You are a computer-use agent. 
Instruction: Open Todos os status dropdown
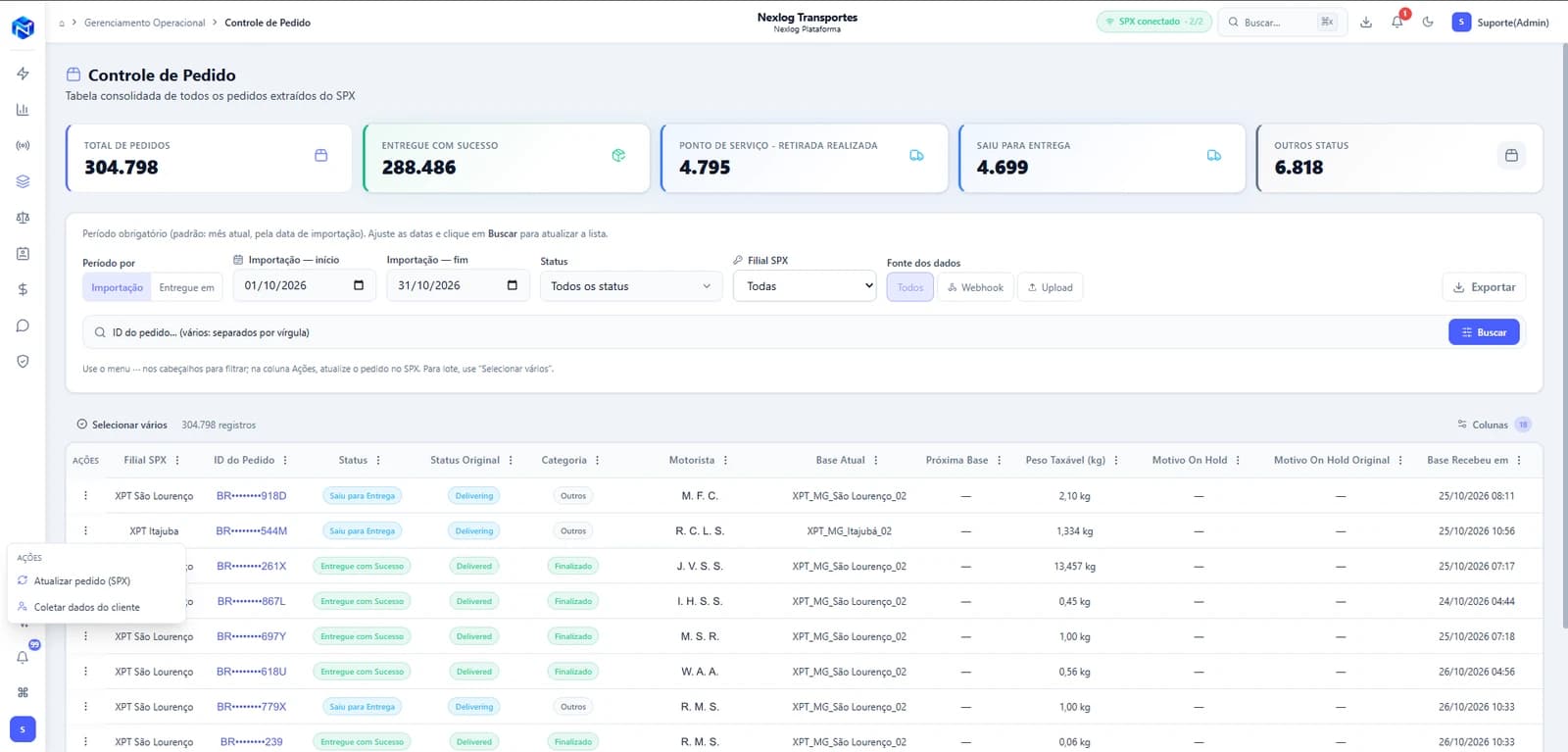631,286
